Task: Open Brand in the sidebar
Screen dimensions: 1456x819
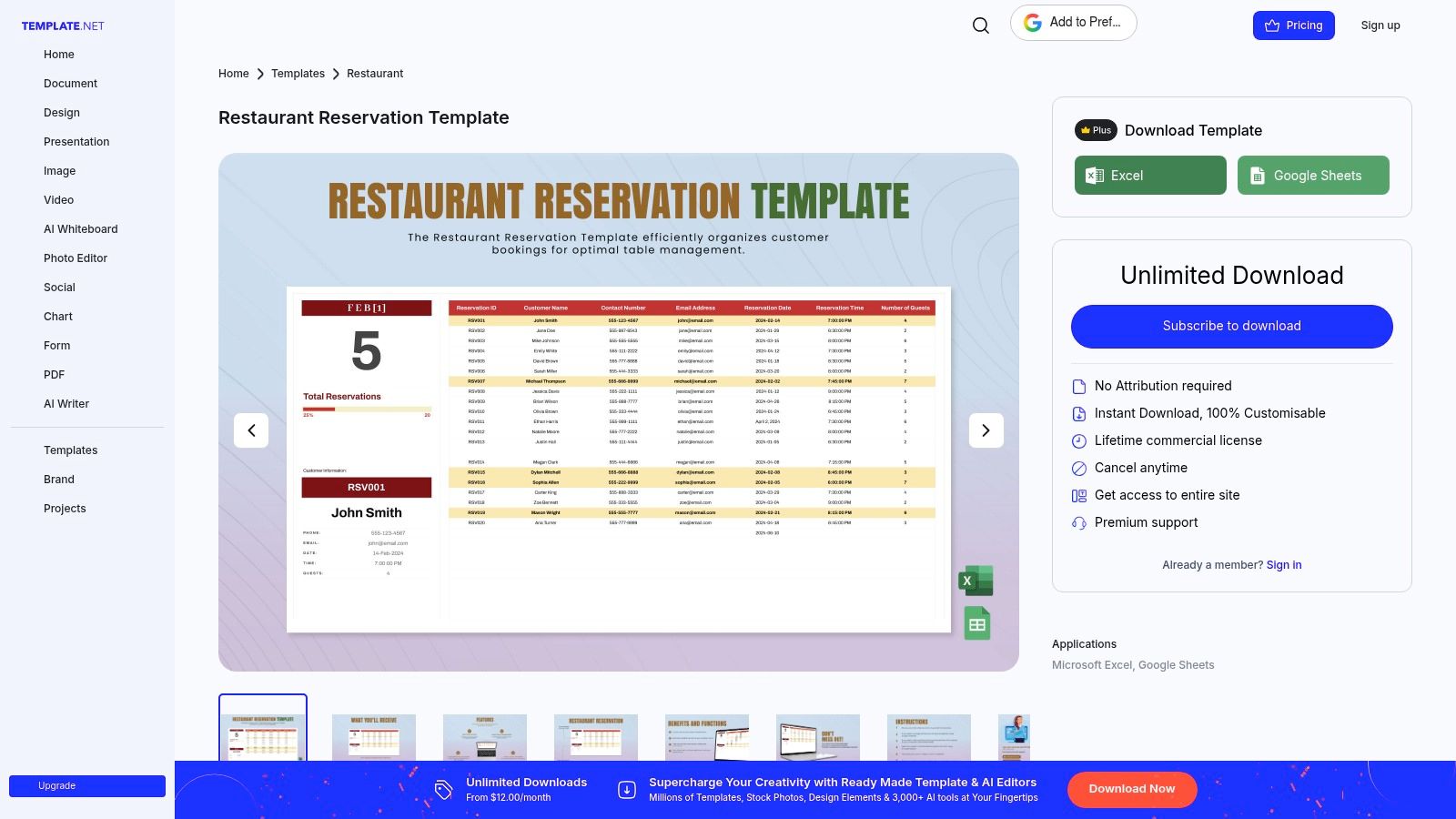Action: coord(59,480)
